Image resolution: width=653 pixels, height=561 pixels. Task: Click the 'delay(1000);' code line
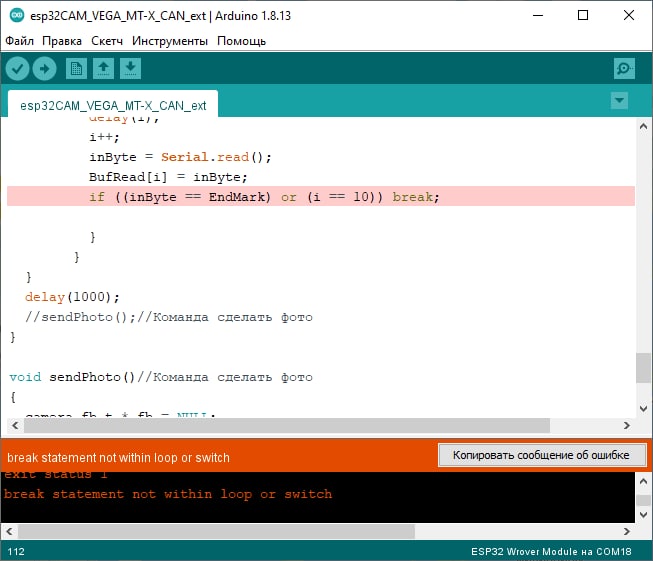tap(72, 297)
